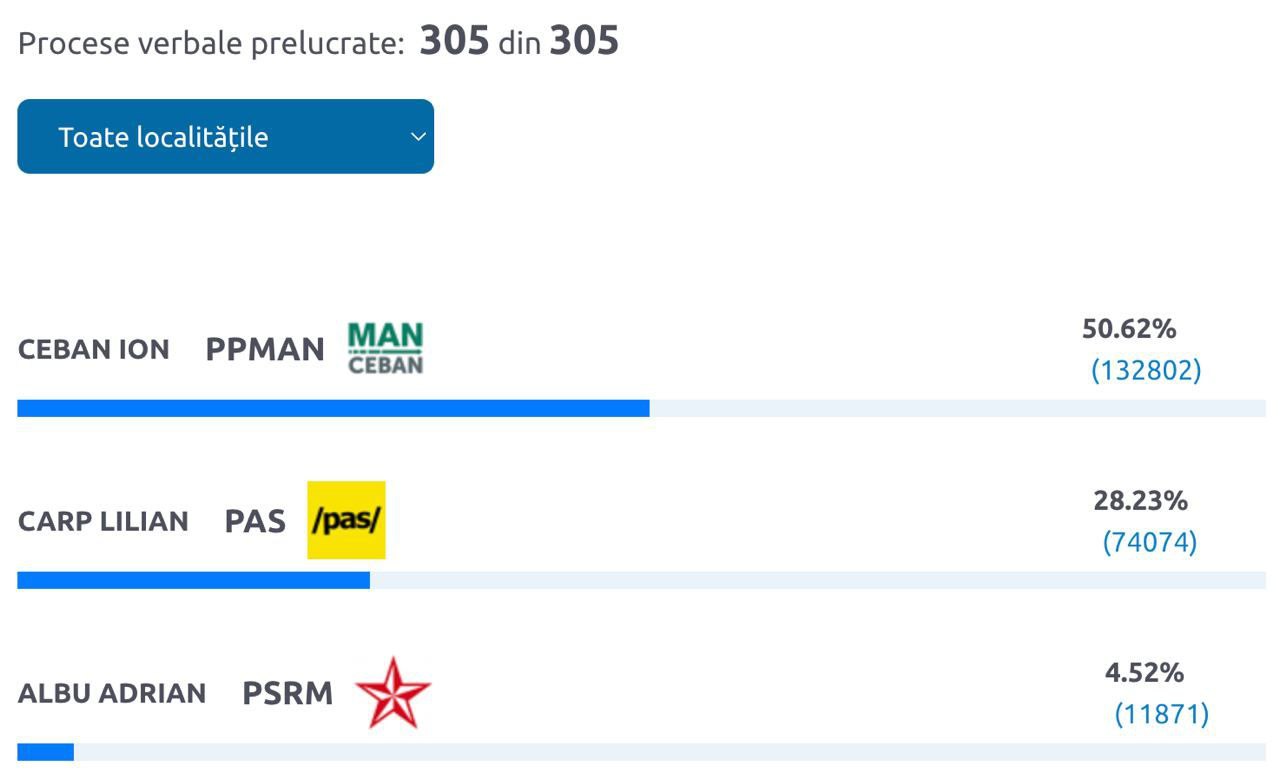The width and height of the screenshot is (1280, 780).
Task: Click the 50.62% percentage value
Action: click(1129, 329)
